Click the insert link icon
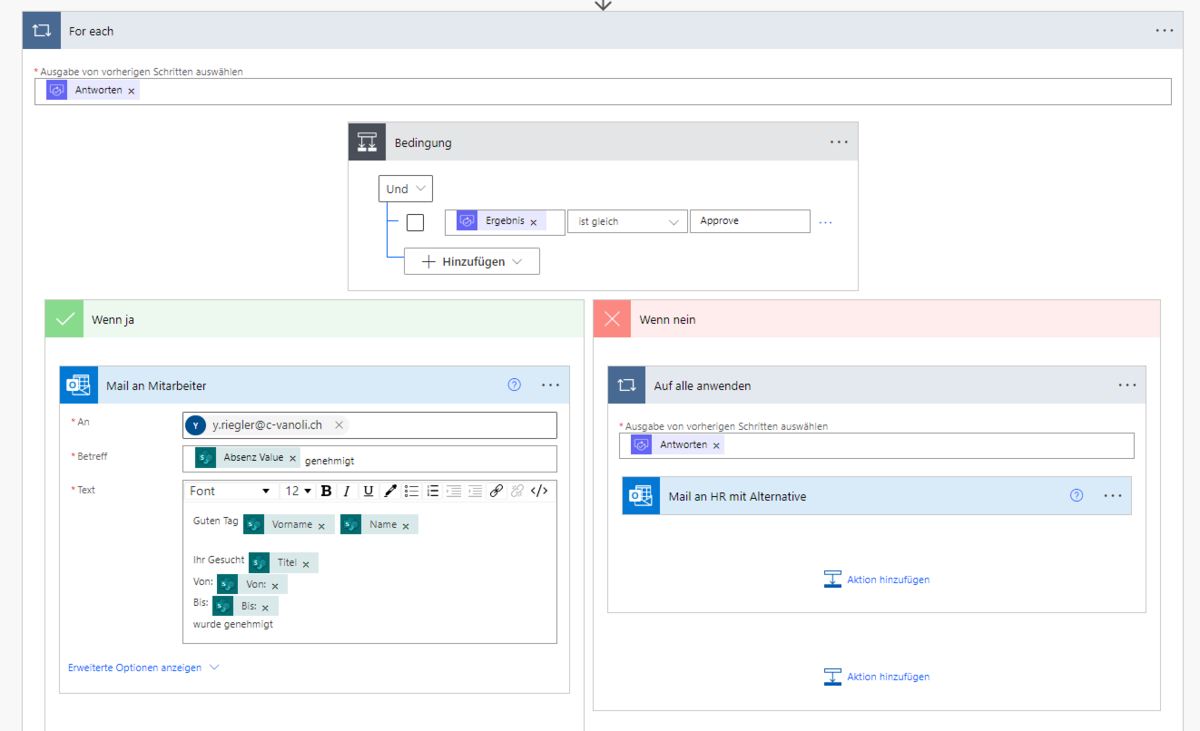The width and height of the screenshot is (1200, 731). click(496, 491)
